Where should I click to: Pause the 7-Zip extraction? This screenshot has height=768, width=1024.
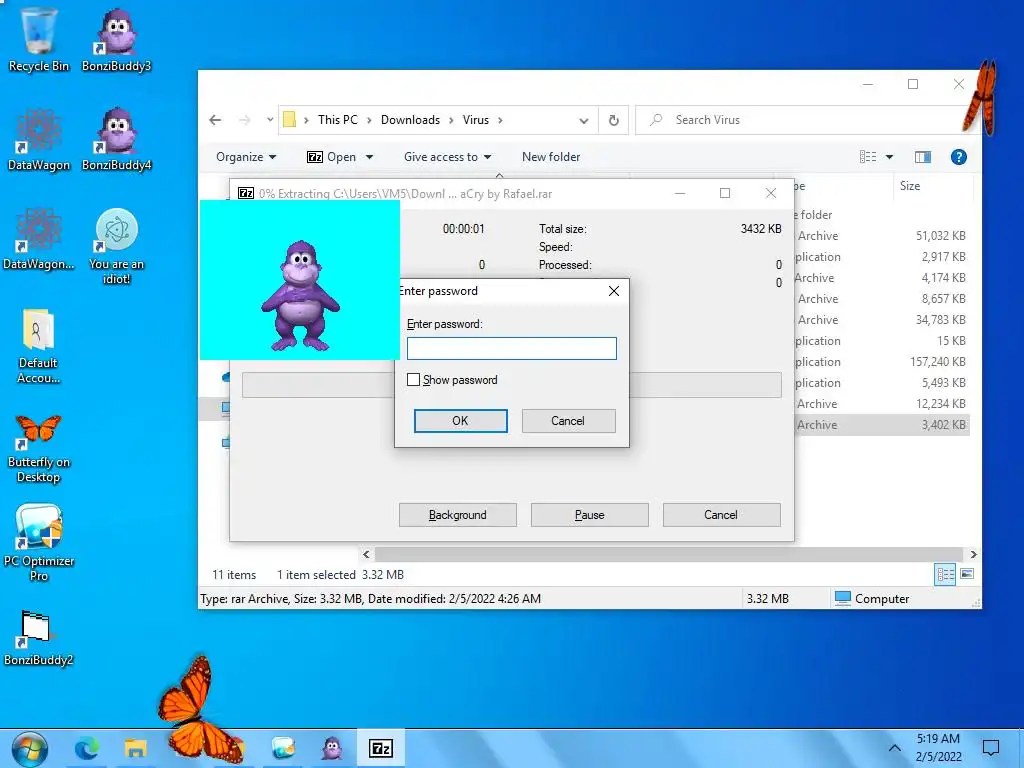589,515
